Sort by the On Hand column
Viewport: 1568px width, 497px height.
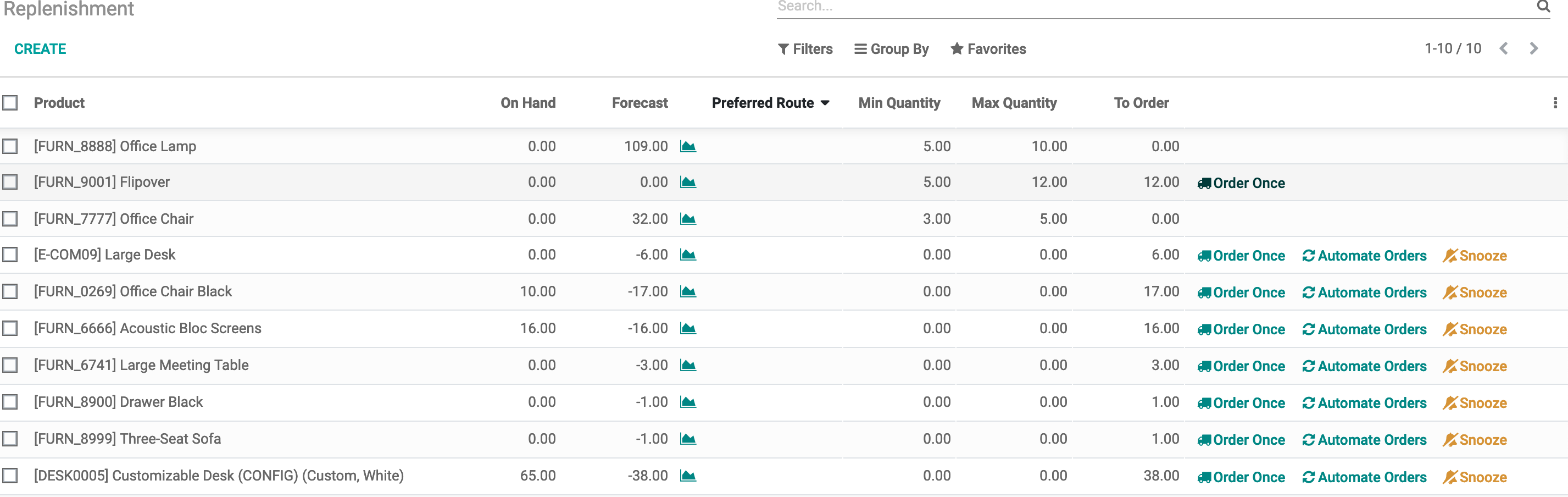pos(528,103)
